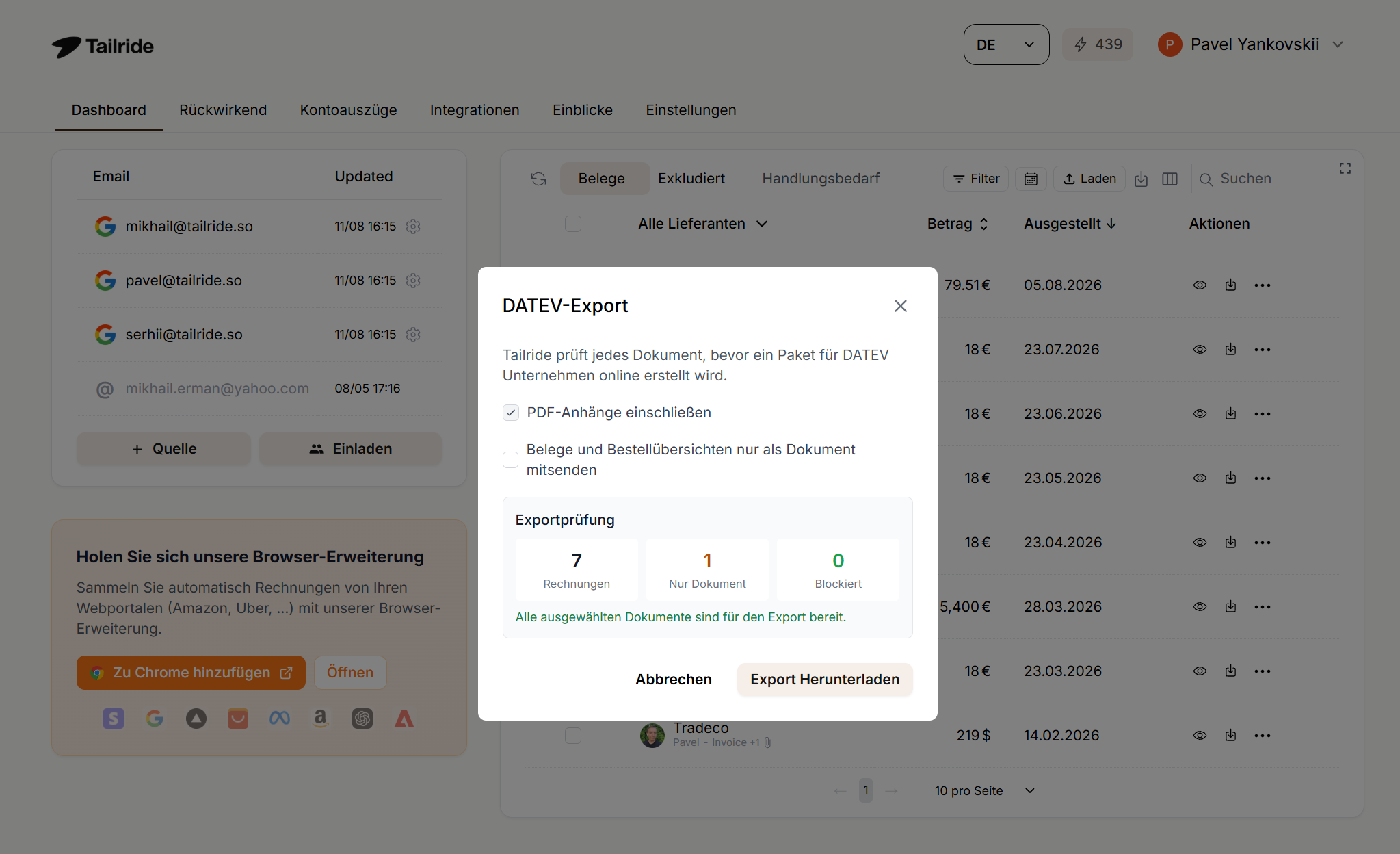Click the purple Stripe S icon

(x=114, y=719)
